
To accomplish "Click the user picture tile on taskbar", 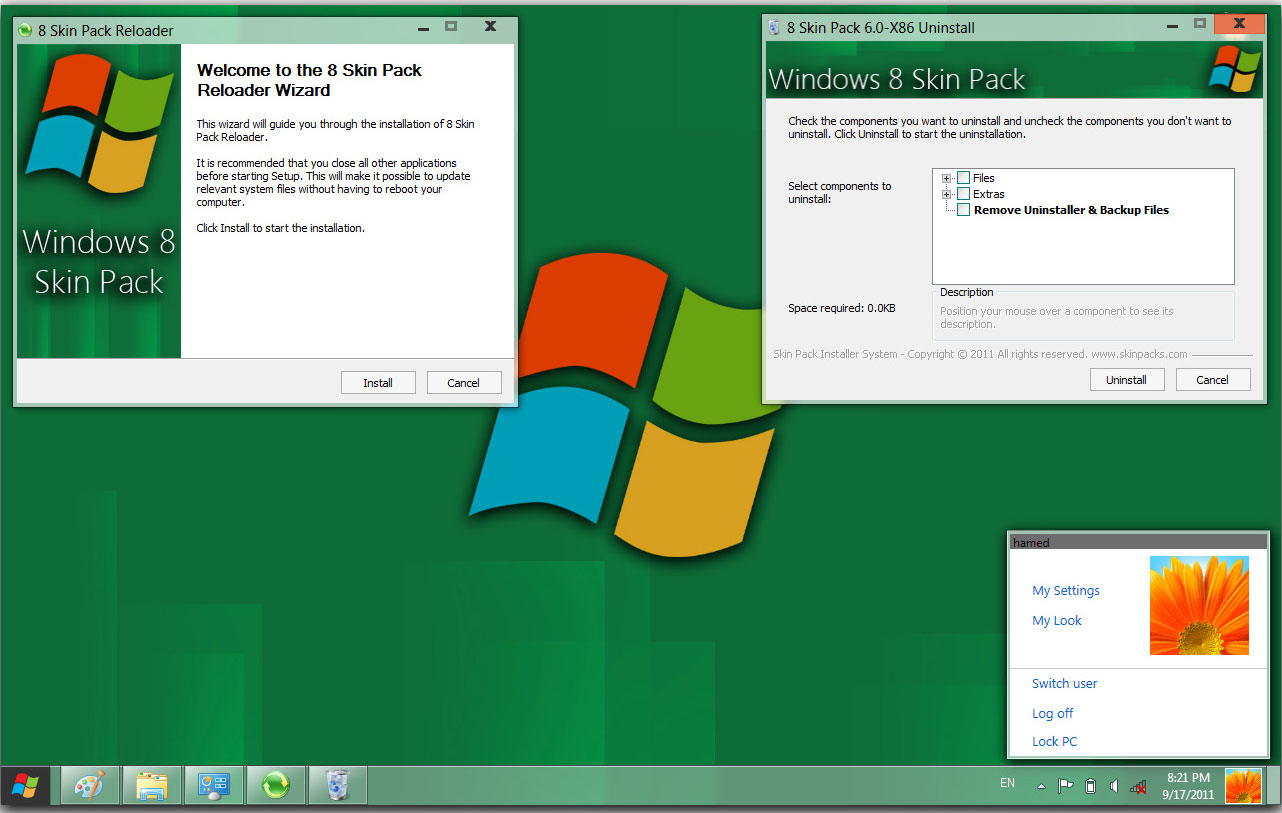I will (1243, 786).
